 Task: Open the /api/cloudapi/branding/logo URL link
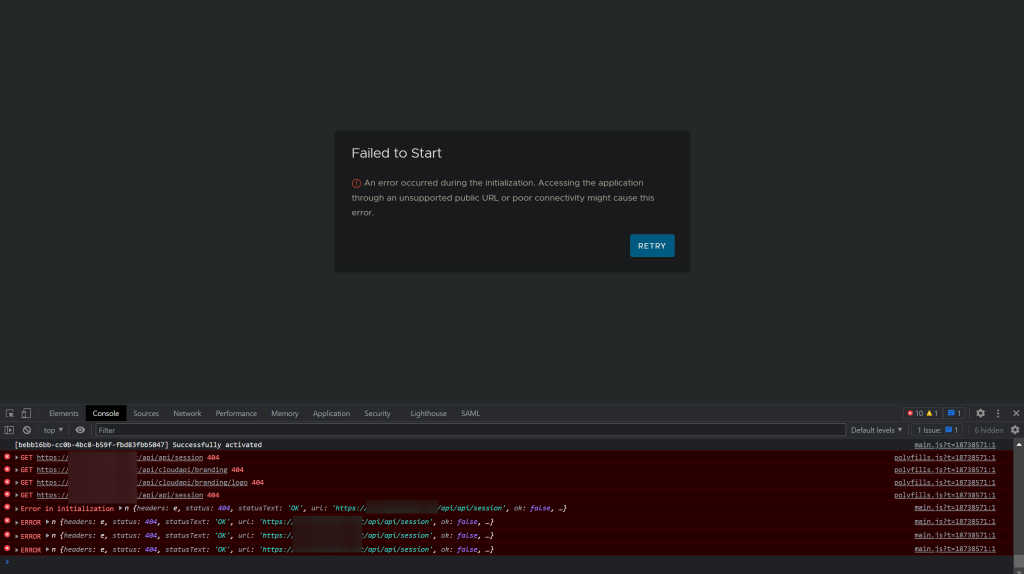142,483
